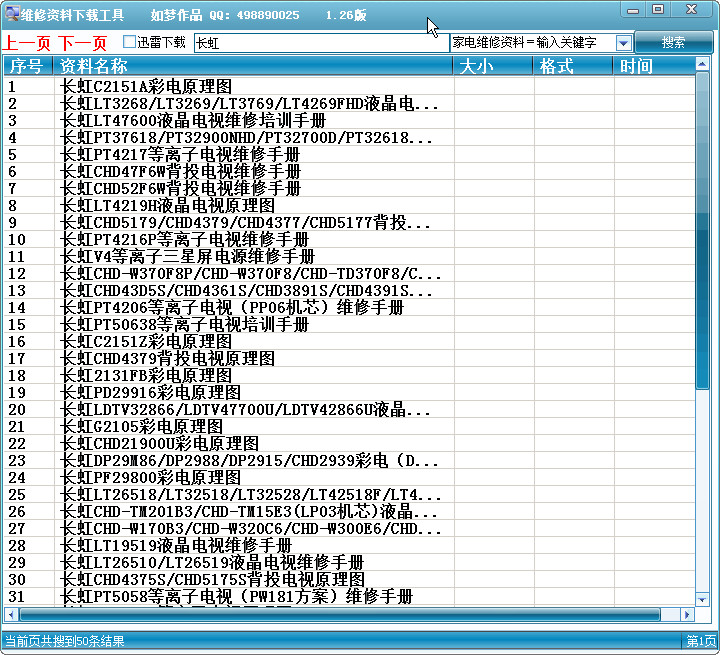720x655 pixels.
Task: Select row 长虹CHD4379背投电视原理图
Action: point(349,358)
